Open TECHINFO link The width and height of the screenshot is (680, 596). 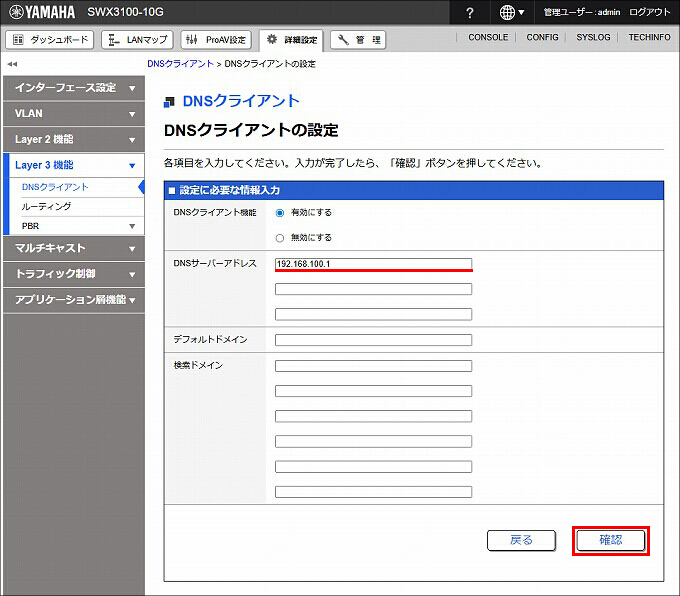tap(649, 37)
